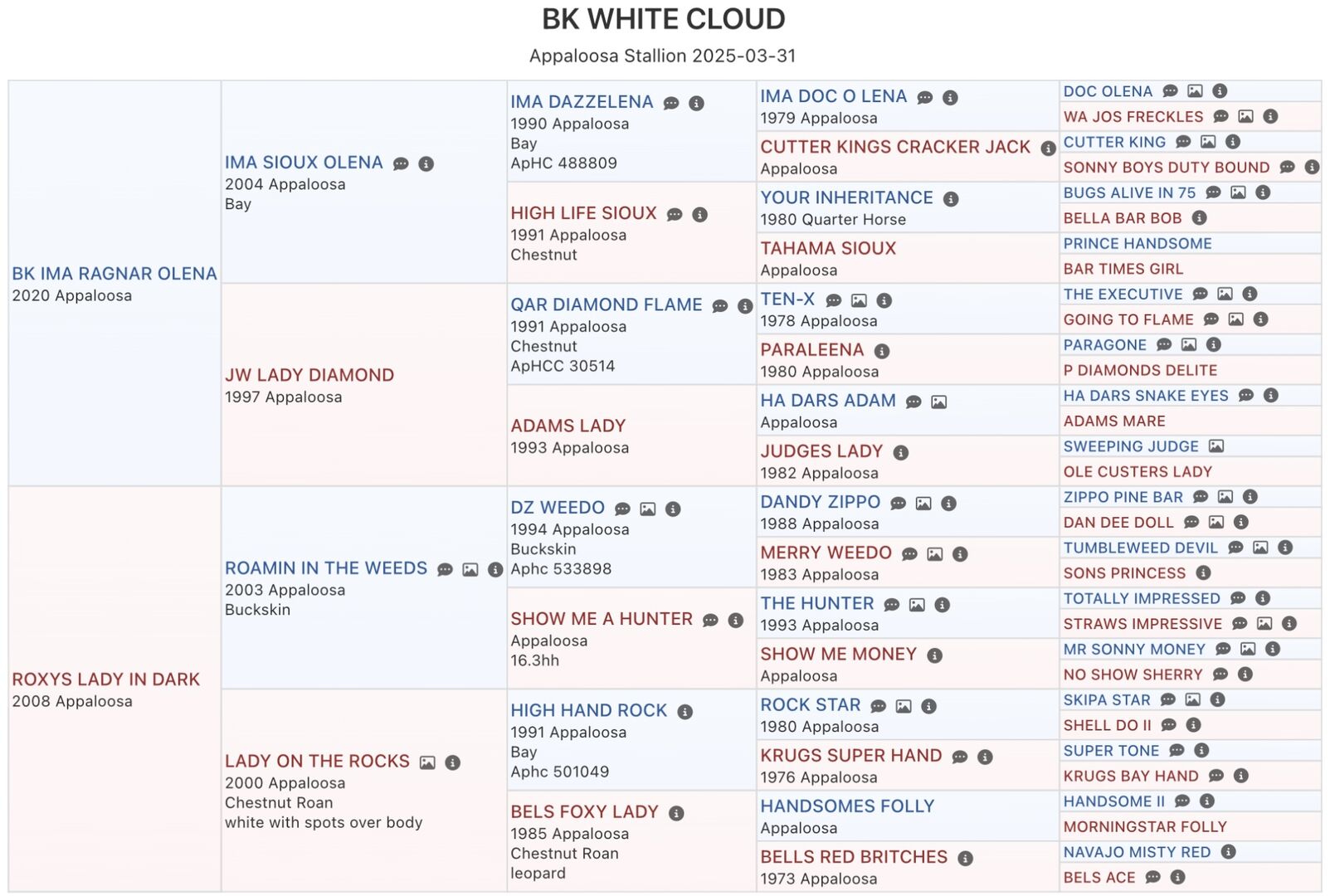Go to the JW LADY DIAMOND pedigree page

tap(309, 375)
